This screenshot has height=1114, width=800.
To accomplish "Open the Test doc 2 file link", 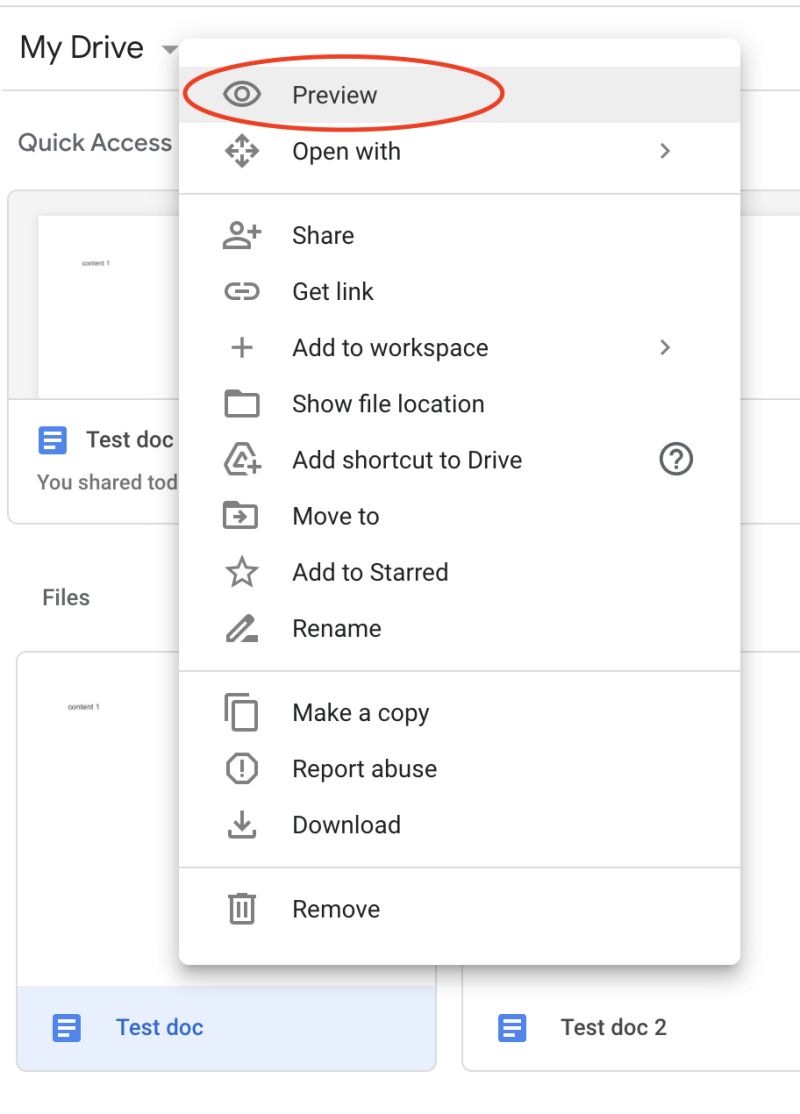I will [x=613, y=1027].
